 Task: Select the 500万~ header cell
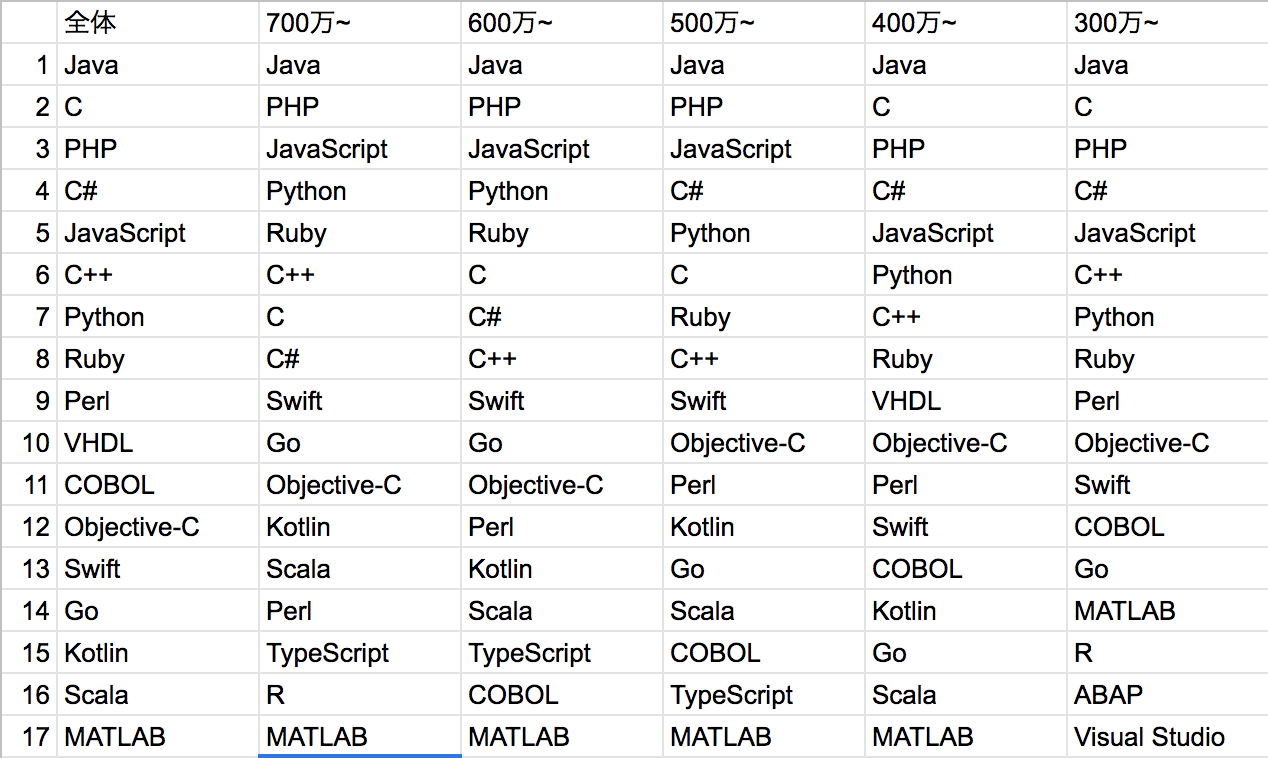point(712,24)
